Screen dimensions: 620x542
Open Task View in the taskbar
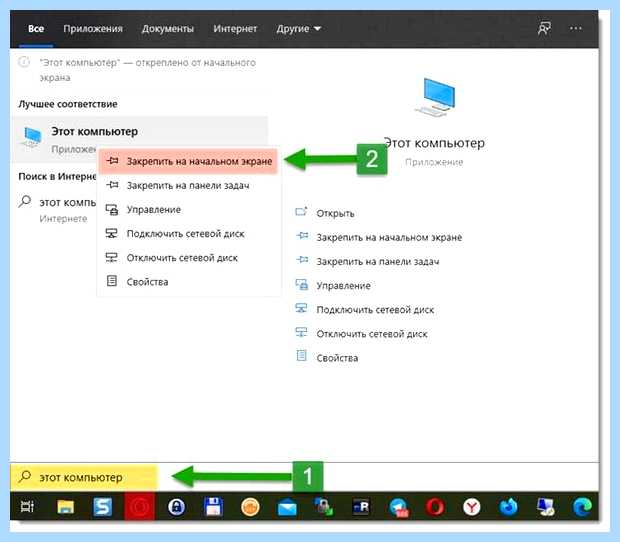pos(27,506)
